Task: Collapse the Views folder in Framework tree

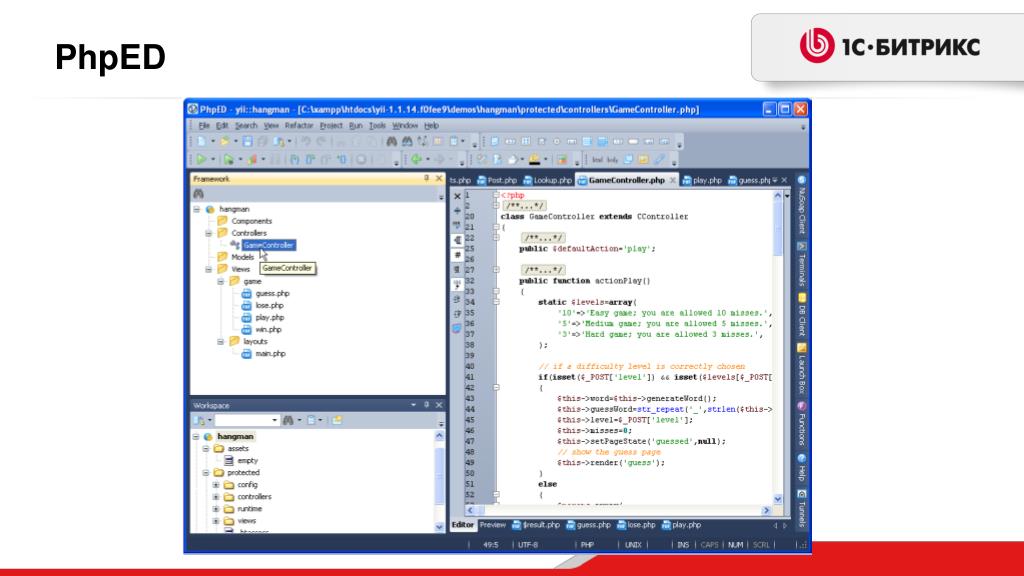Action: [209, 269]
